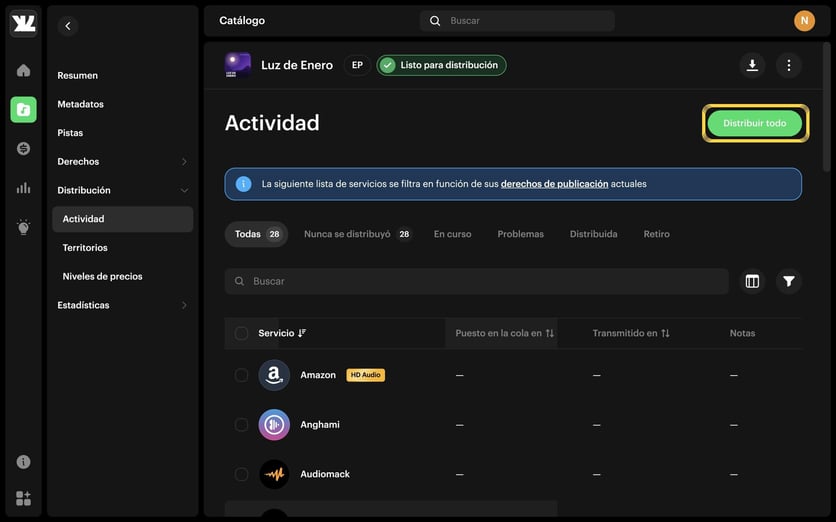Click the Luz de Enero cover thumbnail
836x522 pixels.
(x=238, y=65)
